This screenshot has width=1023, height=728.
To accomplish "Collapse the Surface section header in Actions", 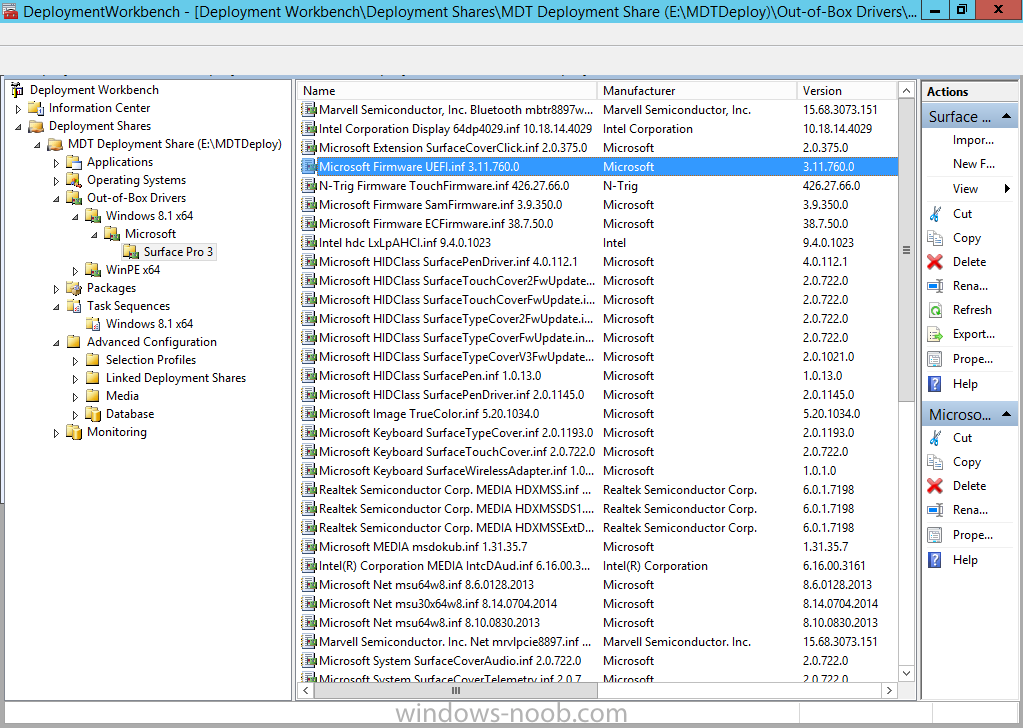I will coord(1005,116).
